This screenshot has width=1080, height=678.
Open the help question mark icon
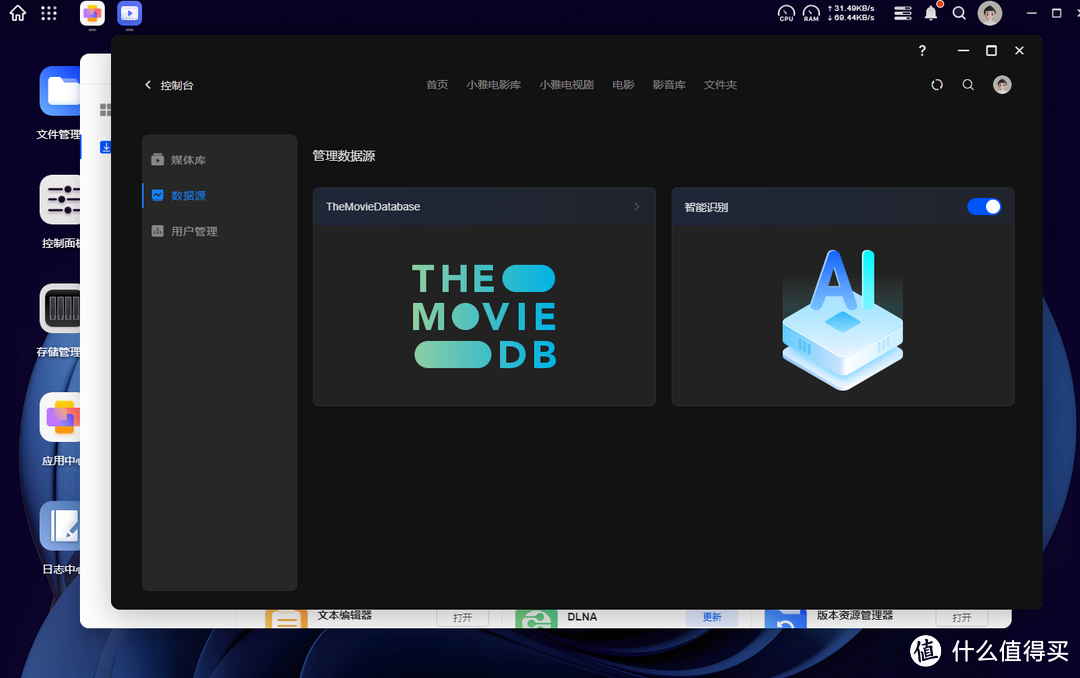pyautogui.click(x=922, y=51)
